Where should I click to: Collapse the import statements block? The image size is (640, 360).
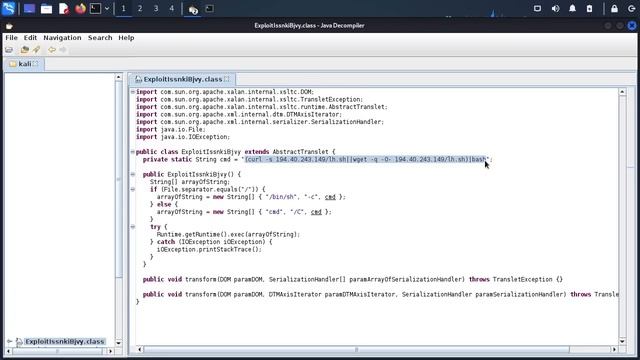pyautogui.click(x=133, y=92)
